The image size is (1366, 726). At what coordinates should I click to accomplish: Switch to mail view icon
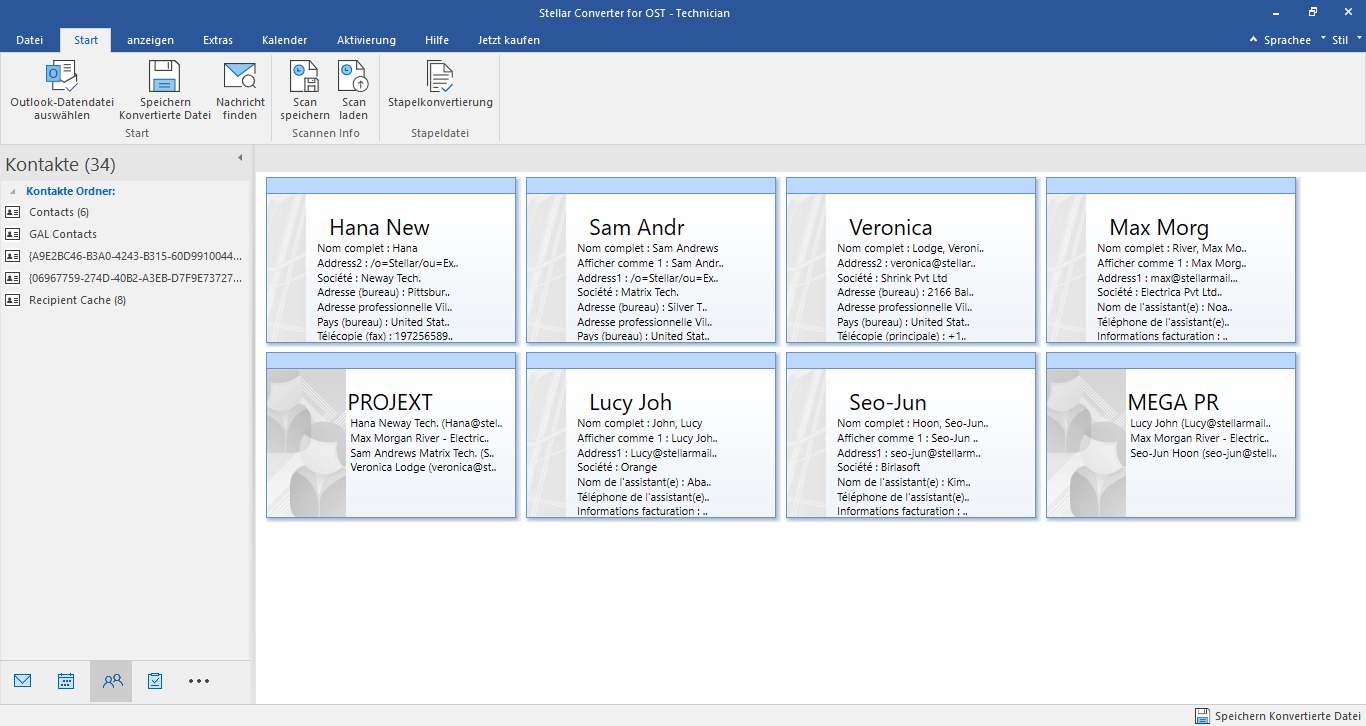pyautogui.click(x=23, y=681)
